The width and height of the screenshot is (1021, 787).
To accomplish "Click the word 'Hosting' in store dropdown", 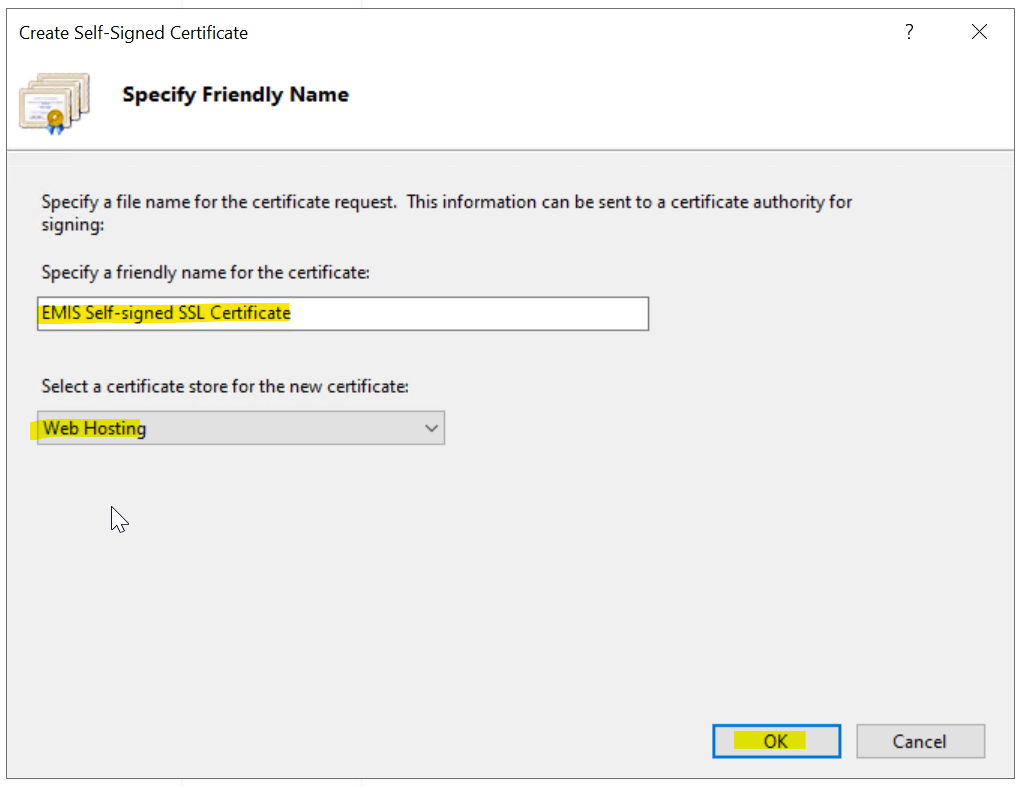I will click(x=115, y=428).
